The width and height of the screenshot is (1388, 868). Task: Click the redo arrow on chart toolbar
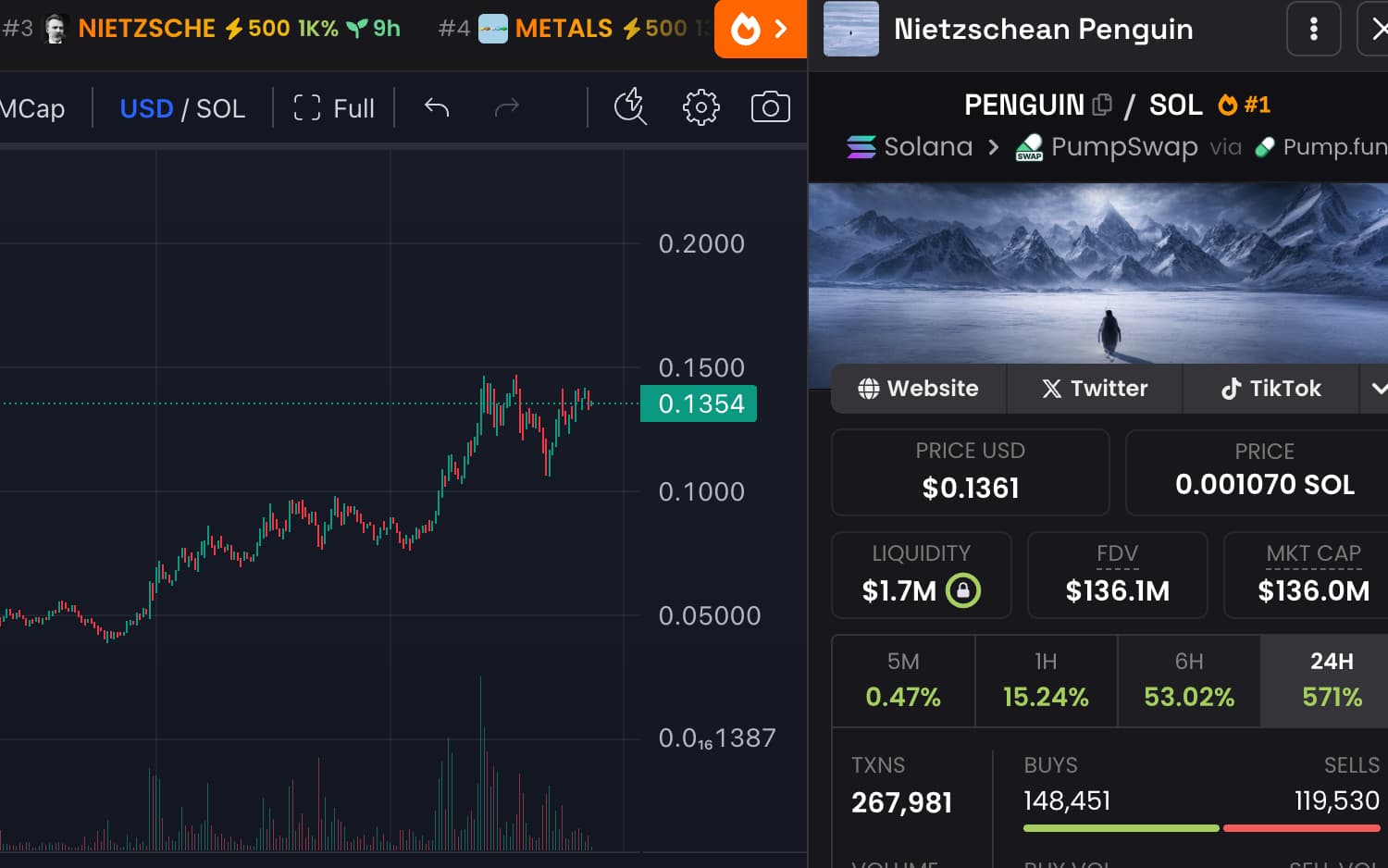pyautogui.click(x=507, y=108)
